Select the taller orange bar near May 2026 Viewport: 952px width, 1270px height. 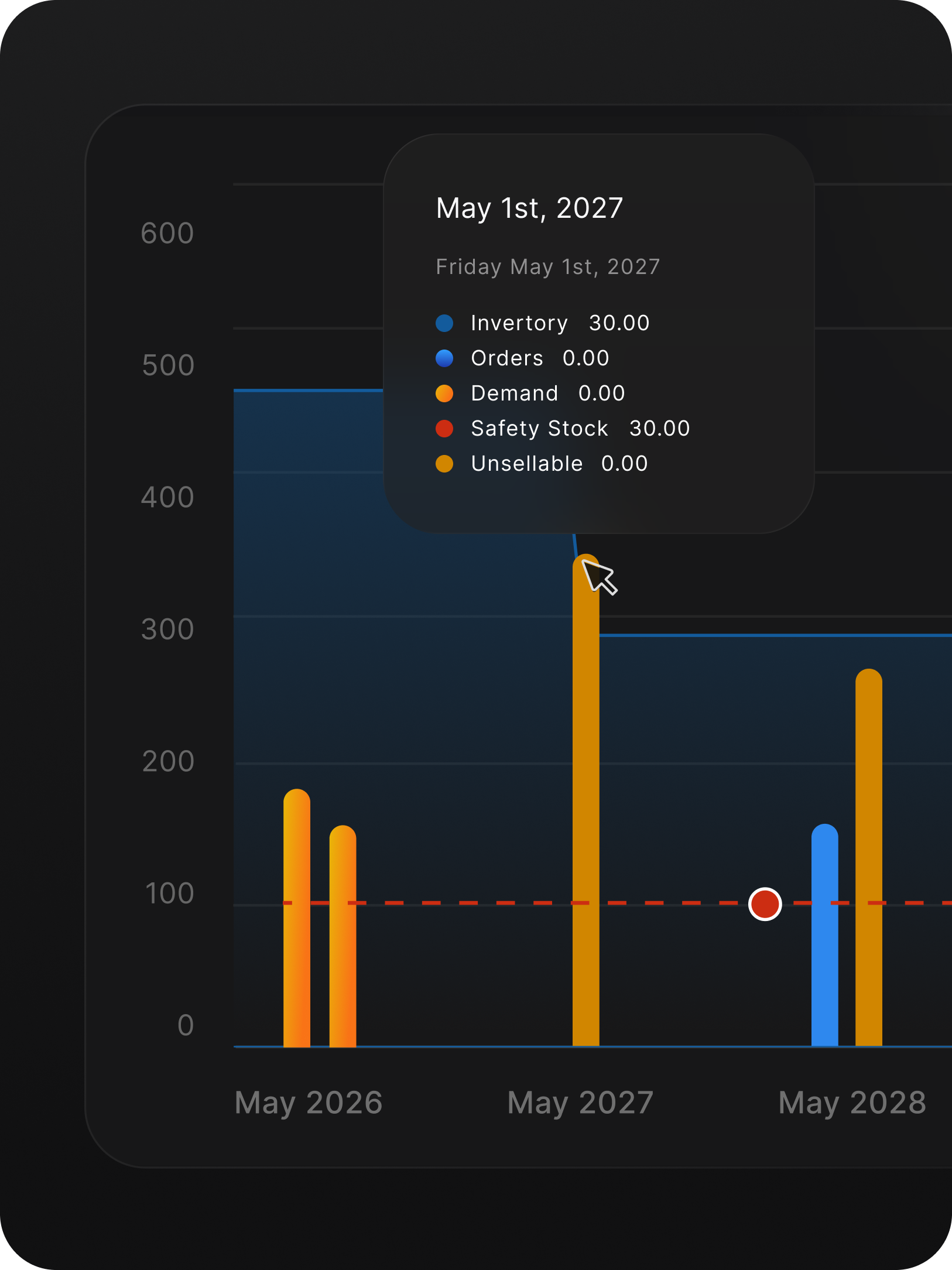click(297, 919)
